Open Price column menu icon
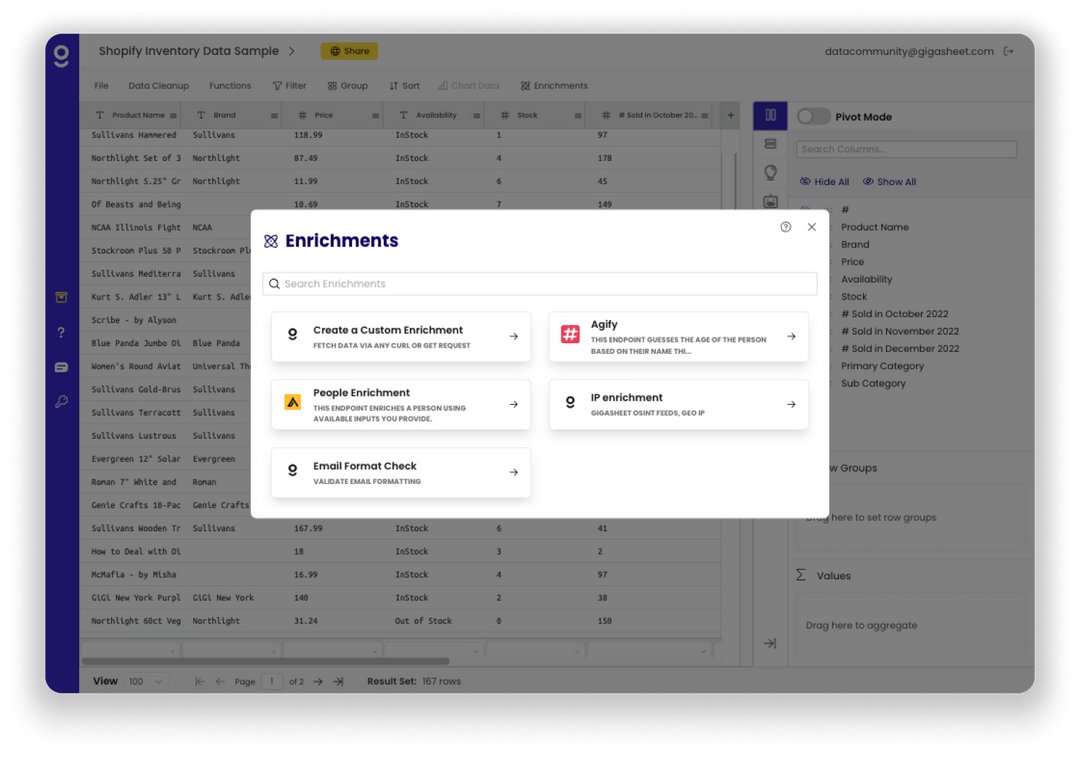The image size is (1080, 763). coord(375,116)
